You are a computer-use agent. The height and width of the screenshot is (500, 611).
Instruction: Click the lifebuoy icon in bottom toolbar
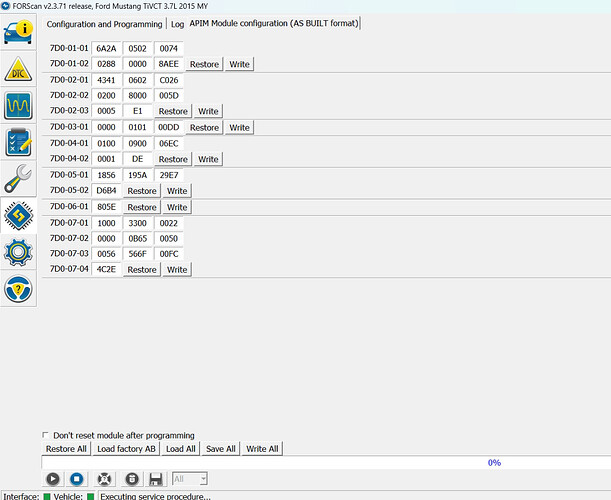pos(104,479)
